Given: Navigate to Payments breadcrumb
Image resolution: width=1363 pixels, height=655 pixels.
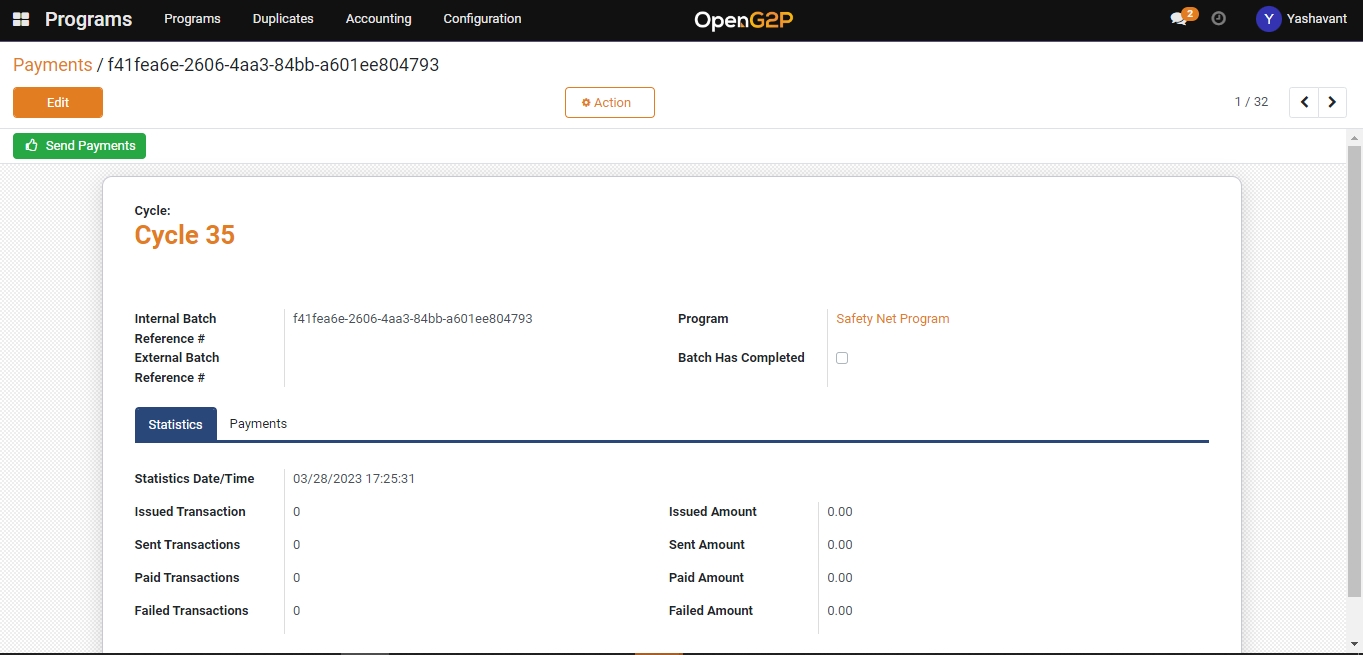Looking at the screenshot, I should [52, 65].
